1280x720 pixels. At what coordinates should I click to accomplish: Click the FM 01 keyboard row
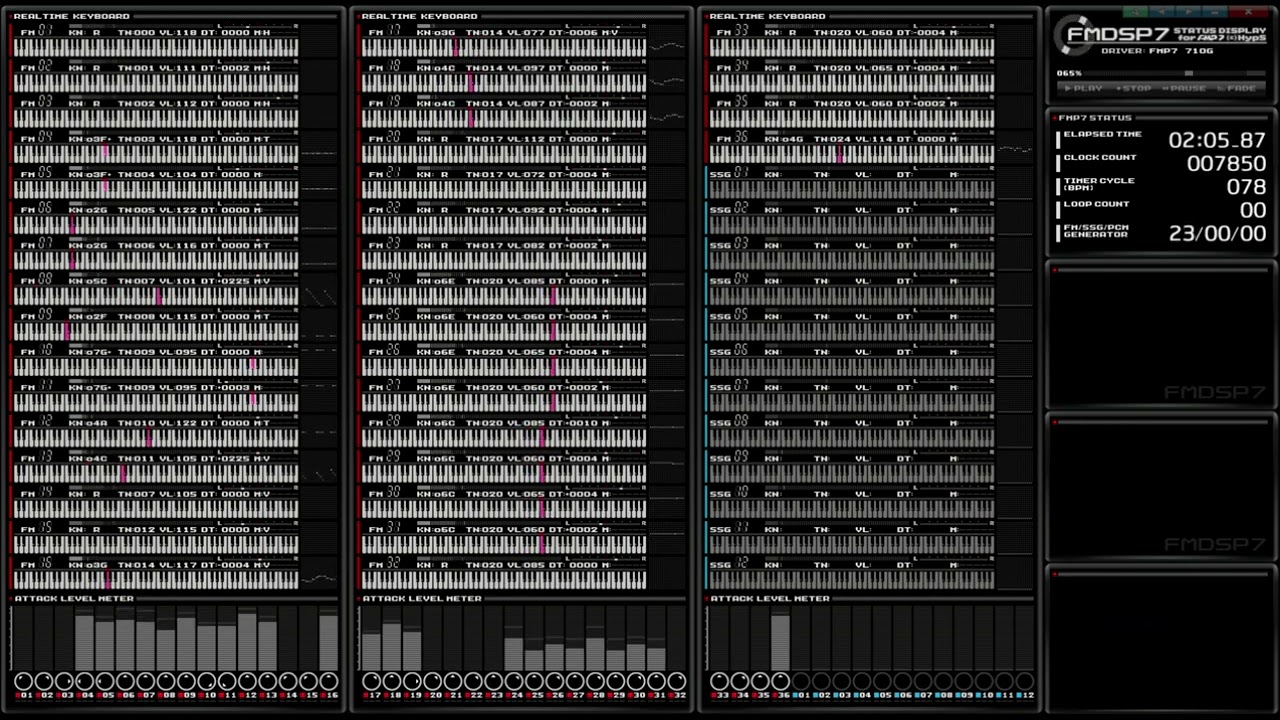[155, 42]
